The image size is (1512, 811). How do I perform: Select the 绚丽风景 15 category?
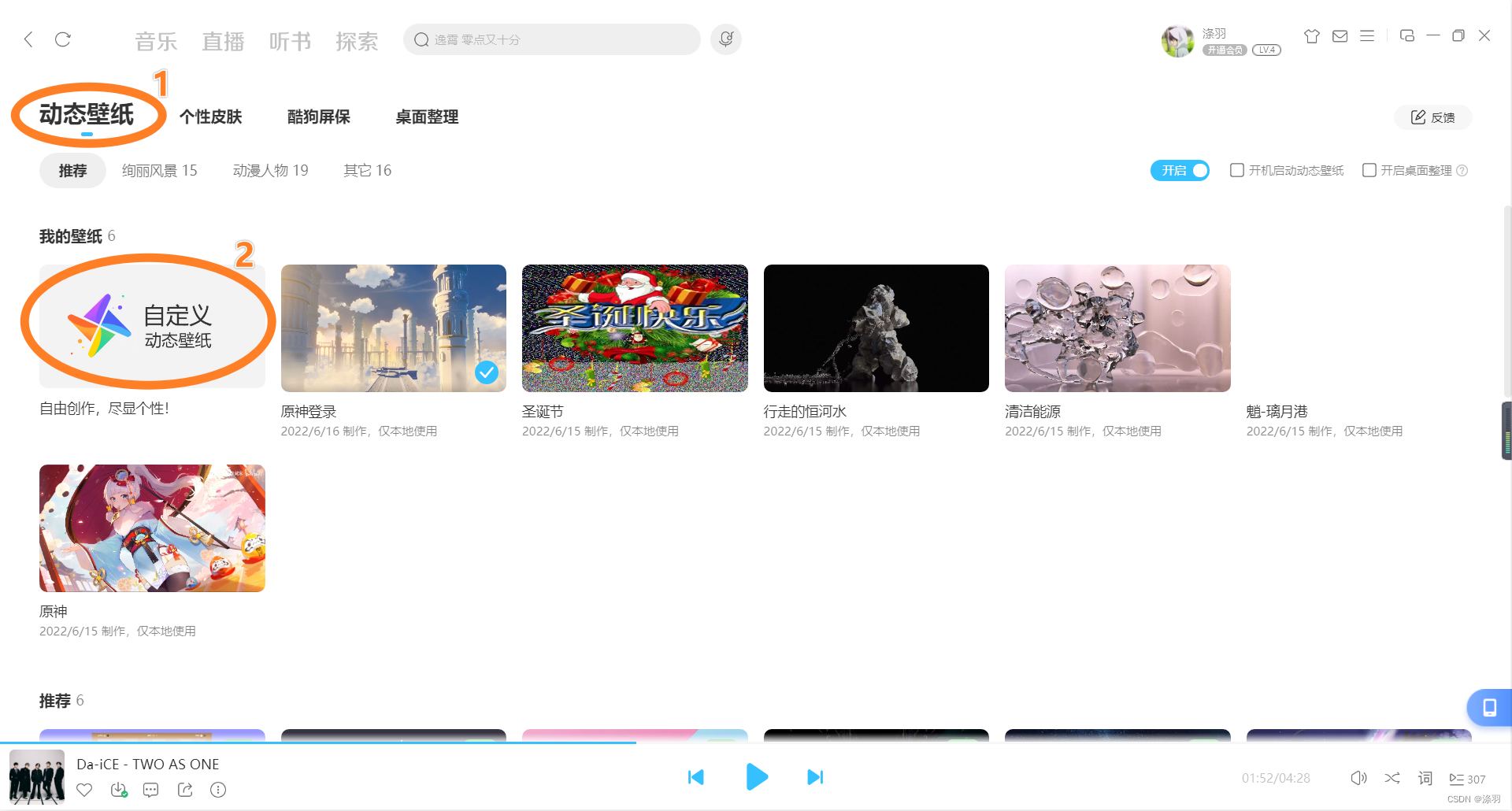click(159, 171)
